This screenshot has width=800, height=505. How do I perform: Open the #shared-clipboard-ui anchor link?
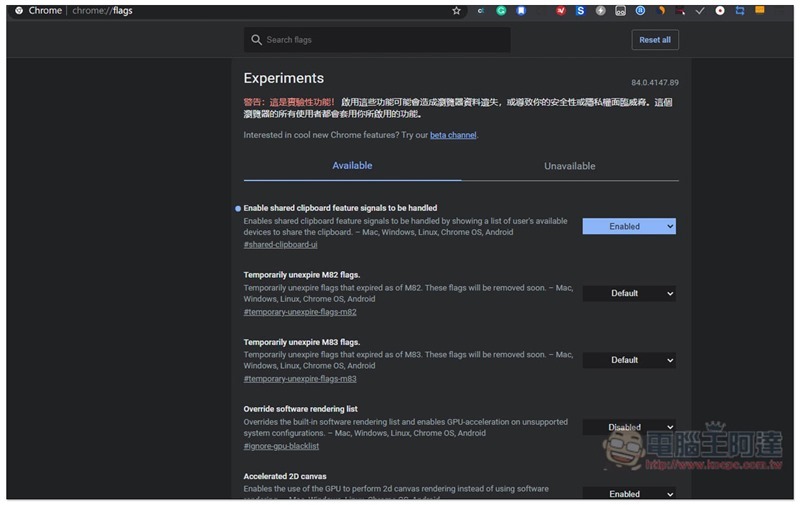pyautogui.click(x=280, y=245)
